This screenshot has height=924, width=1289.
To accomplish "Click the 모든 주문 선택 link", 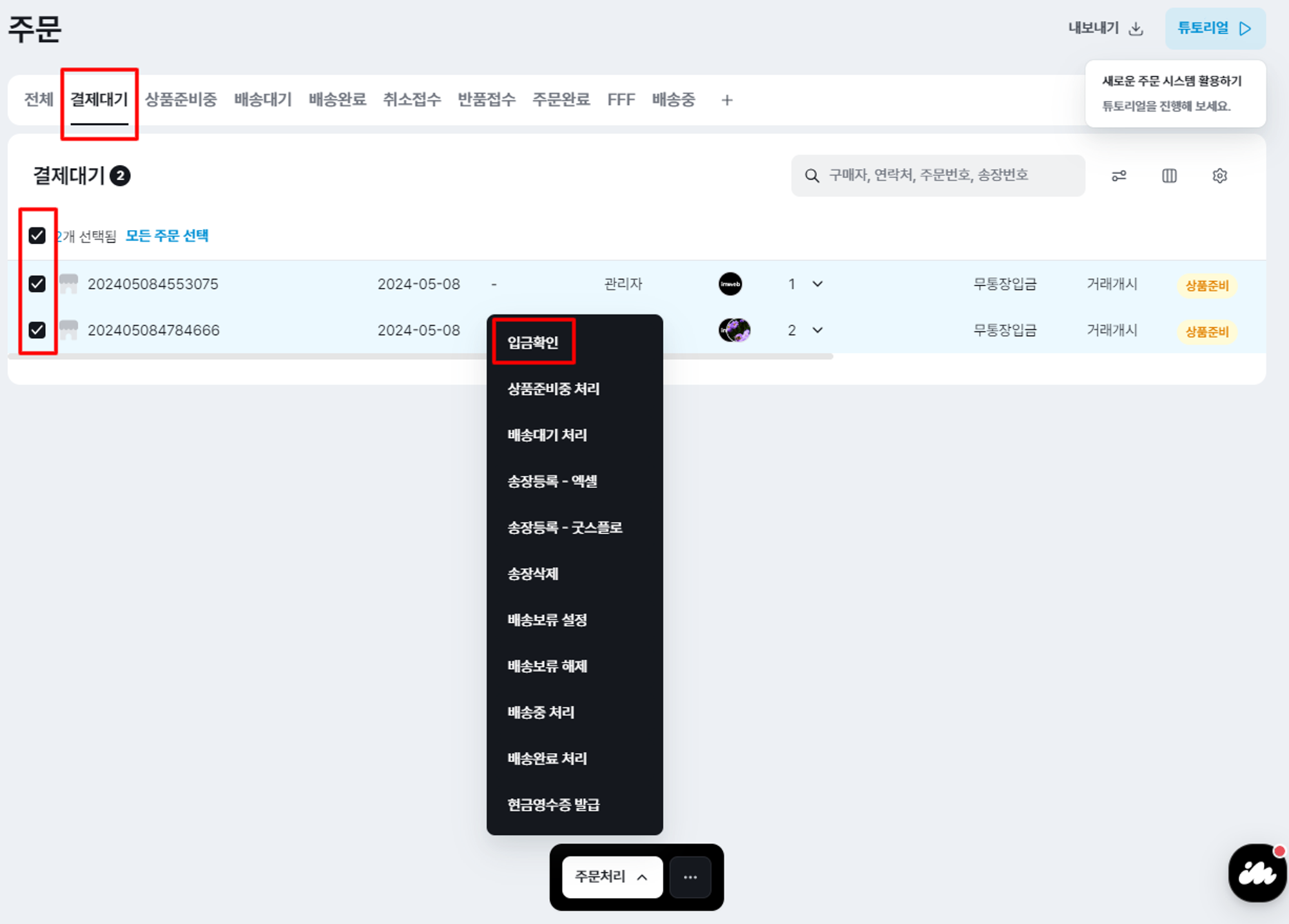I will tap(167, 236).
